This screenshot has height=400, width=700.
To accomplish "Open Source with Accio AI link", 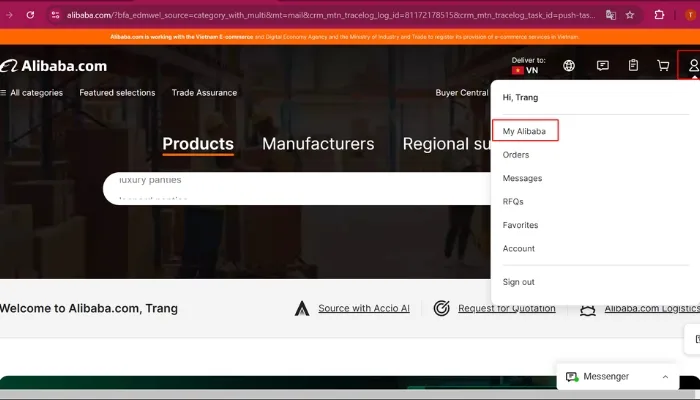I will pyautogui.click(x=364, y=308).
